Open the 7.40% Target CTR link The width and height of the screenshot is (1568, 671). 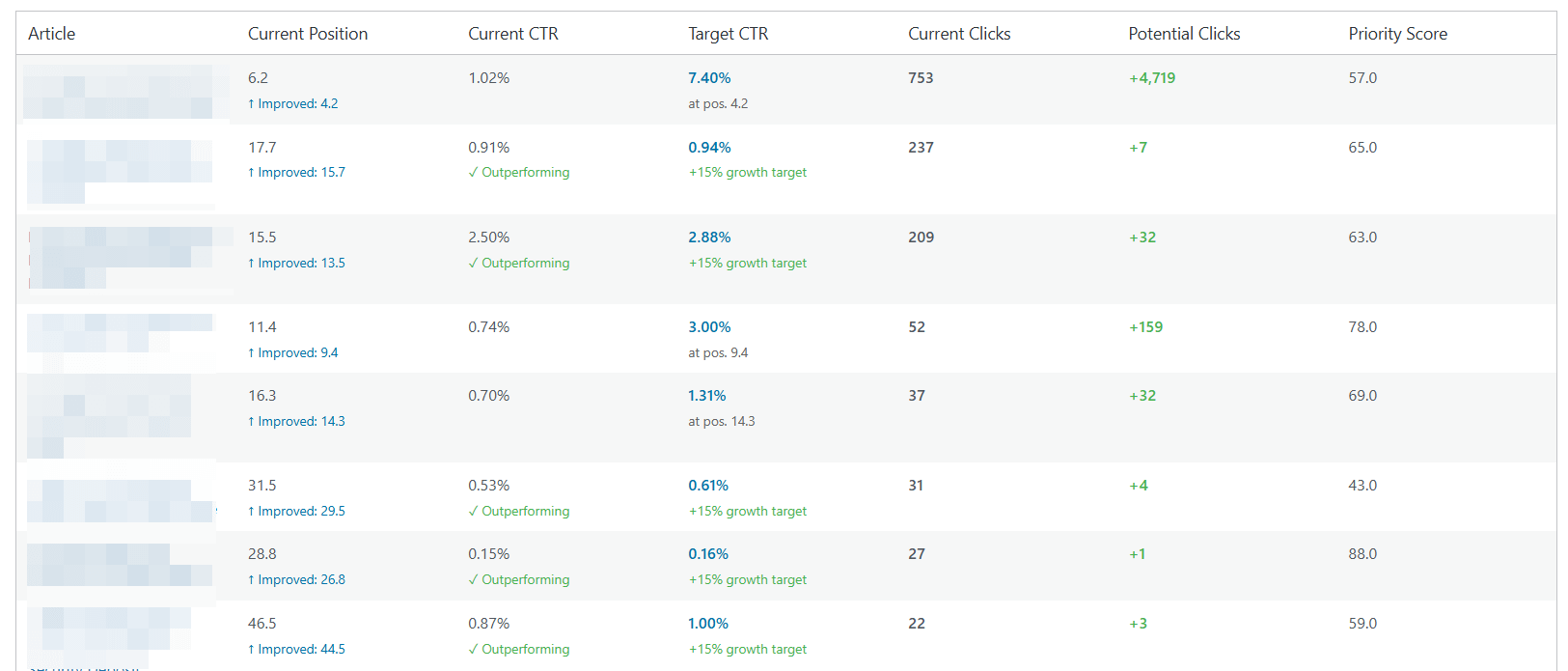click(708, 77)
